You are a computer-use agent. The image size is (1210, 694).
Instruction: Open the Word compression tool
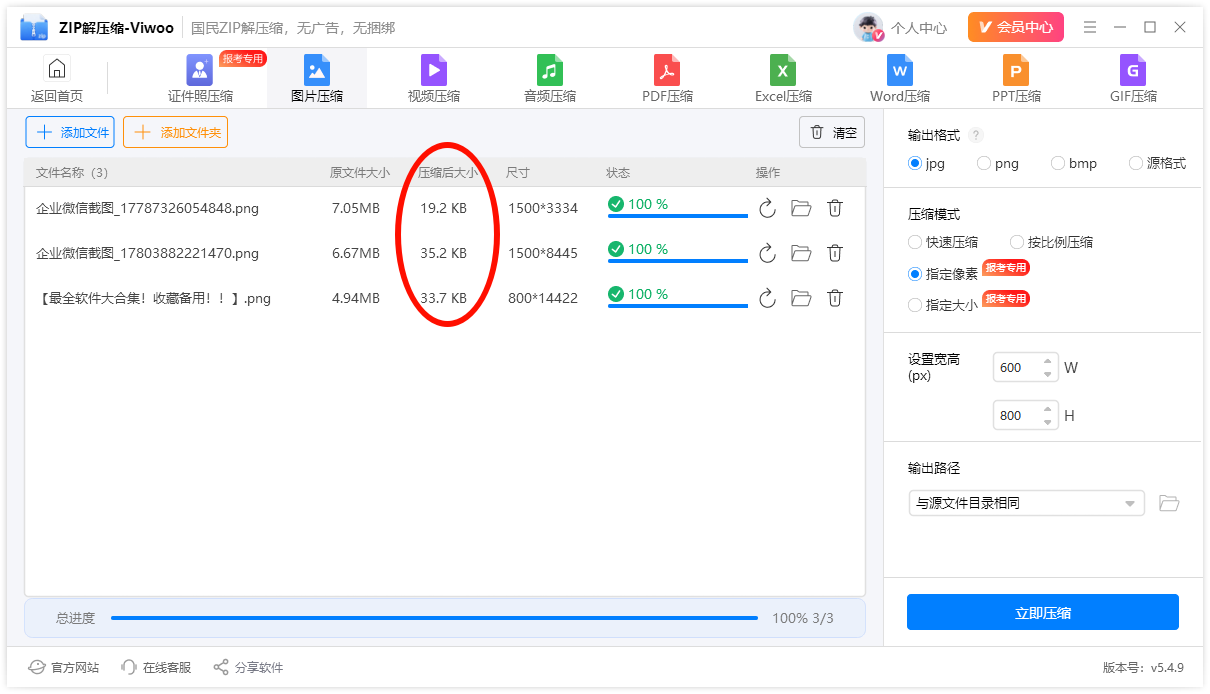coord(900,79)
